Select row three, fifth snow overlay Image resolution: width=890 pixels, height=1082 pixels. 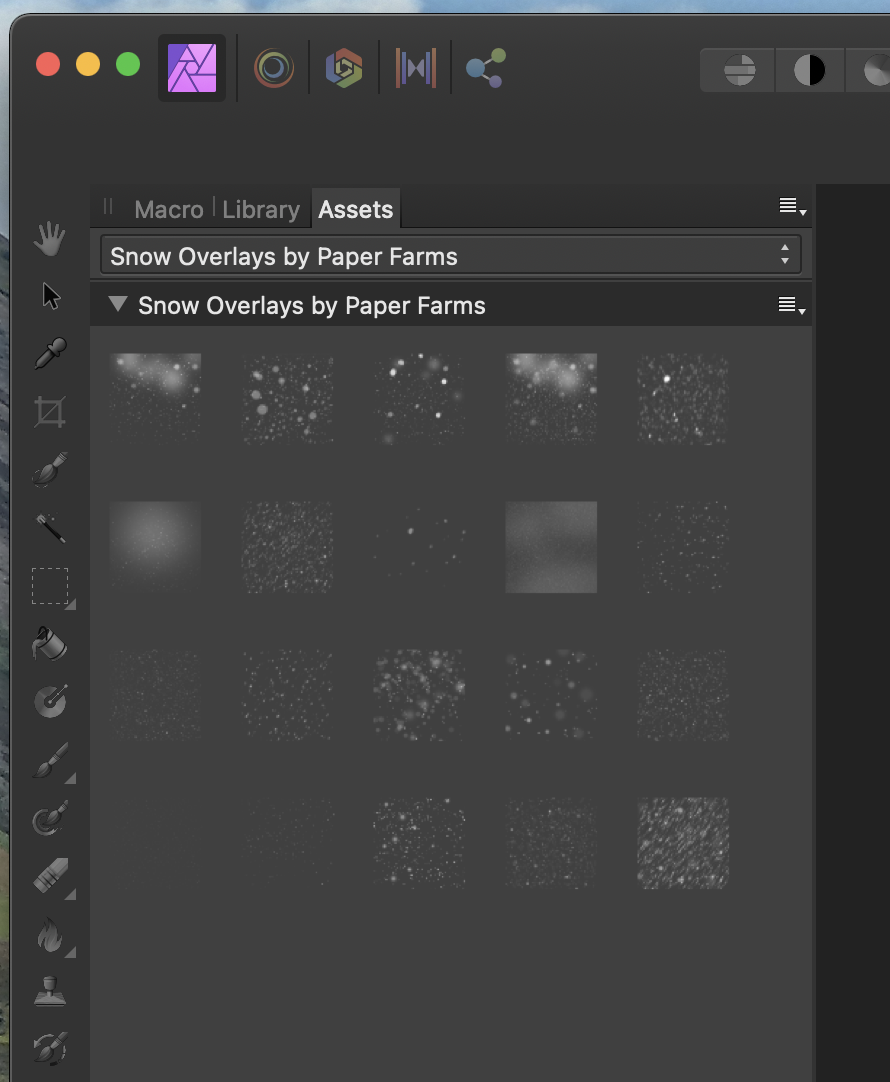tap(683, 695)
